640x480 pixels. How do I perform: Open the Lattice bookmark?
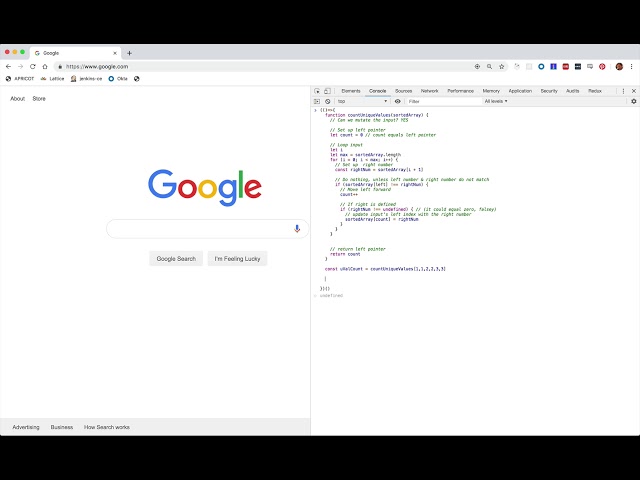coord(53,79)
